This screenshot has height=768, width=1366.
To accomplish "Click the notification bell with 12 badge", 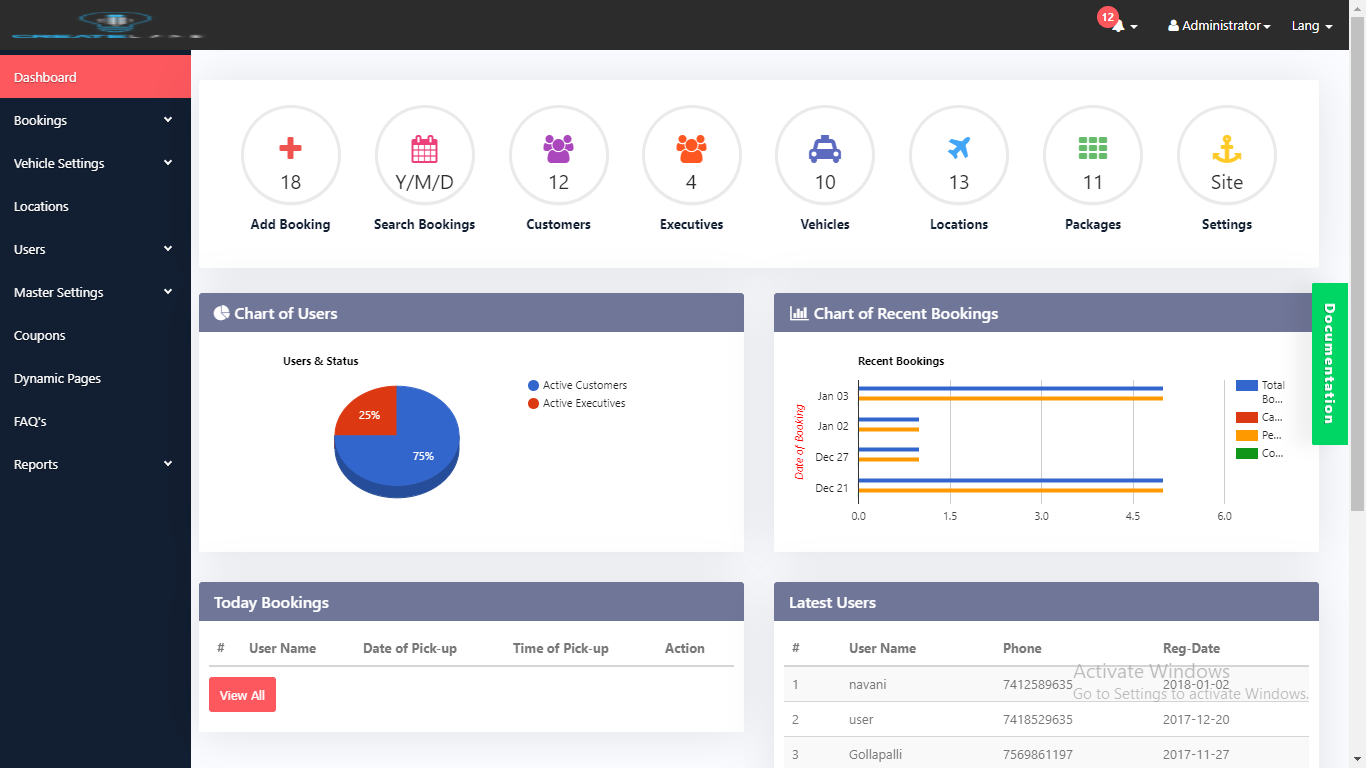I will (x=1119, y=26).
